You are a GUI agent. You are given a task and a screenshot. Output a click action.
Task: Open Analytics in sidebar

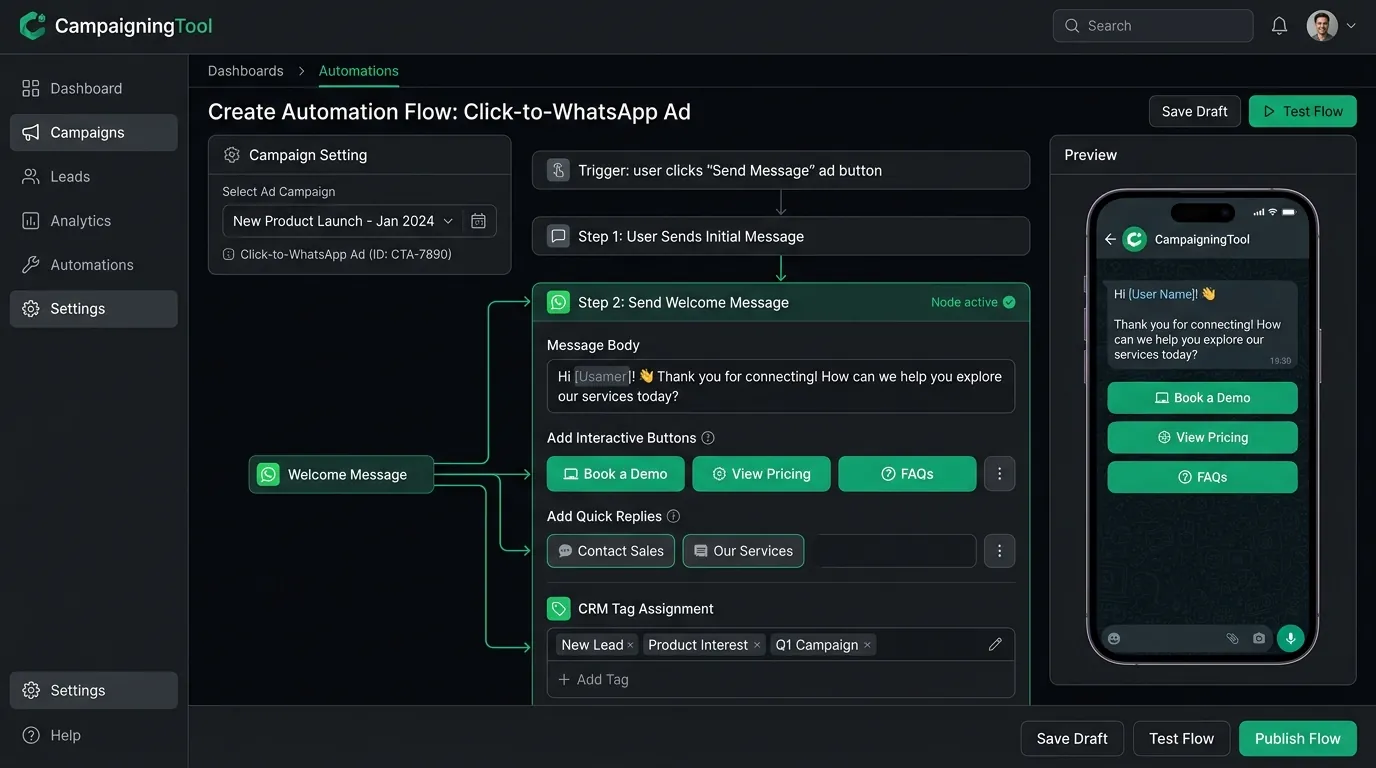93,221
